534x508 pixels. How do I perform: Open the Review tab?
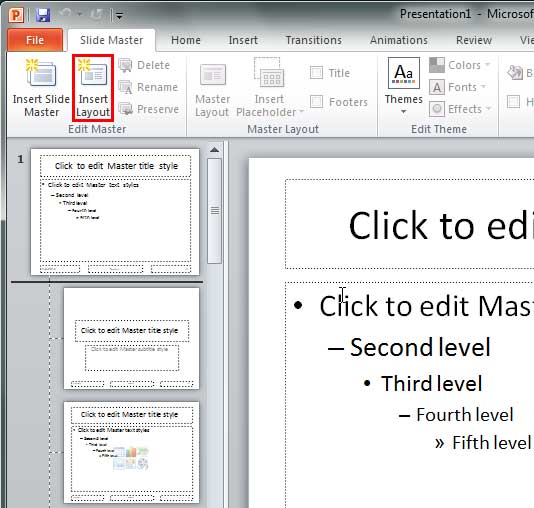[x=474, y=40]
